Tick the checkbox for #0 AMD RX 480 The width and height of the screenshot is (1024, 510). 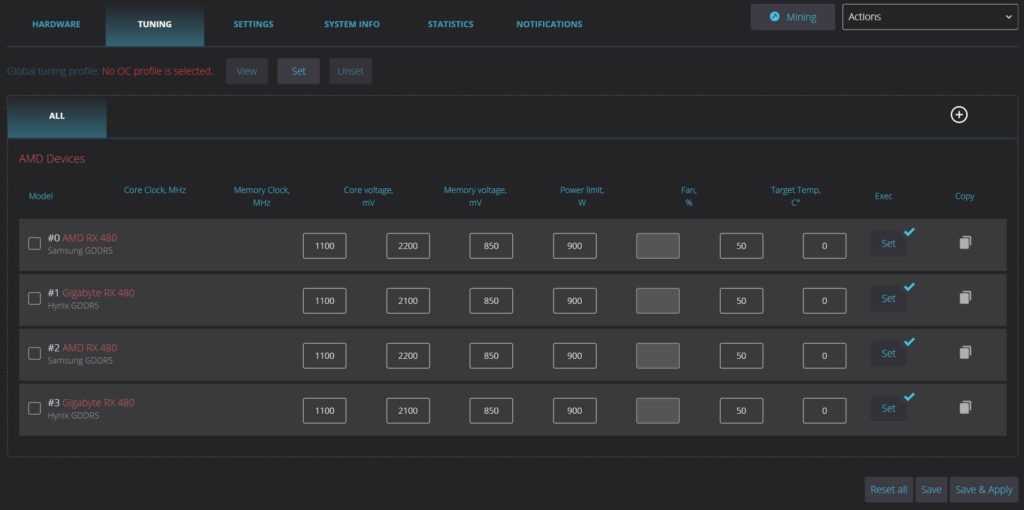(34, 243)
